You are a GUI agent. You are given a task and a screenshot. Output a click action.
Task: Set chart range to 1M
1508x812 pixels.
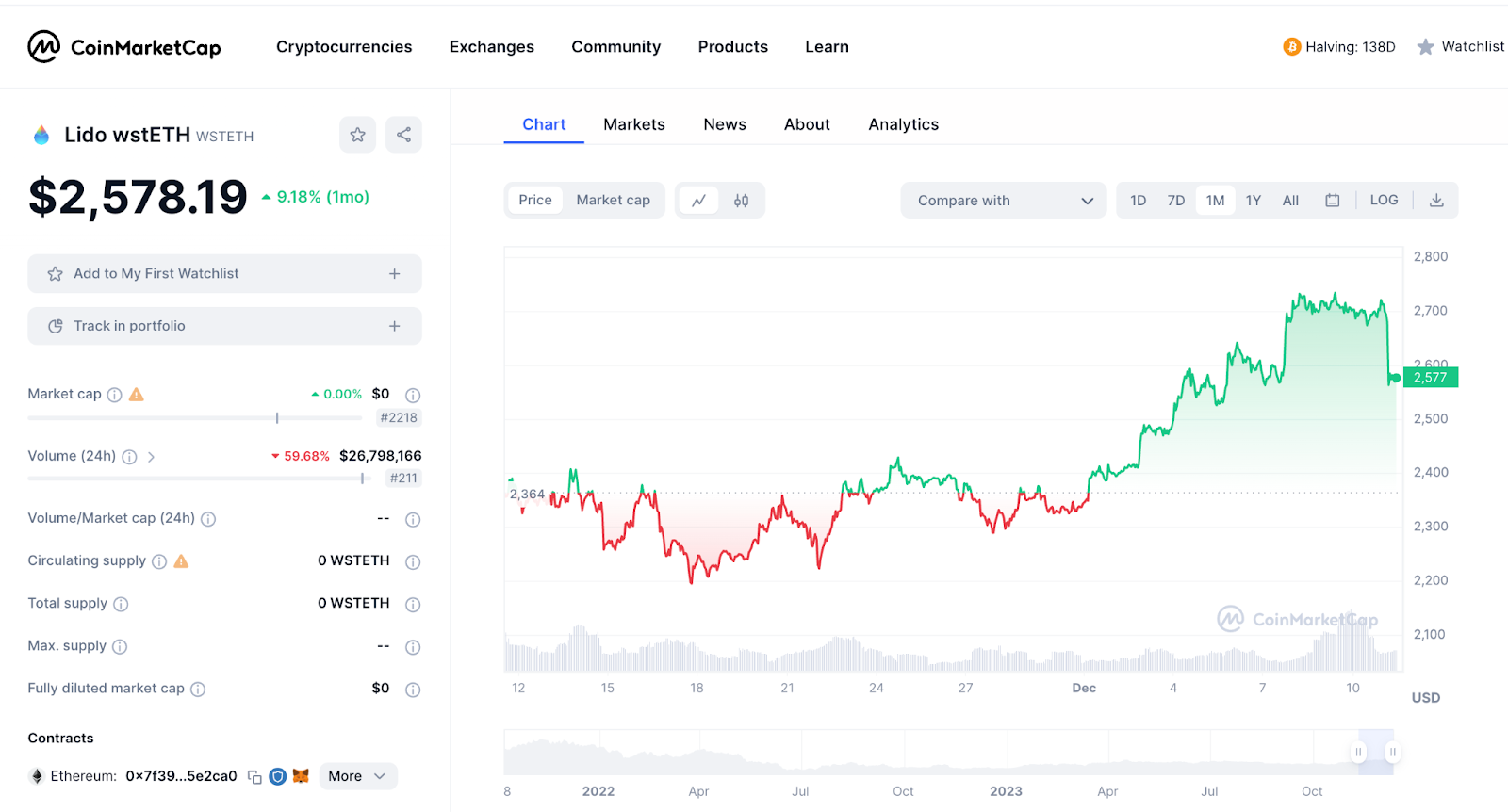(1216, 200)
